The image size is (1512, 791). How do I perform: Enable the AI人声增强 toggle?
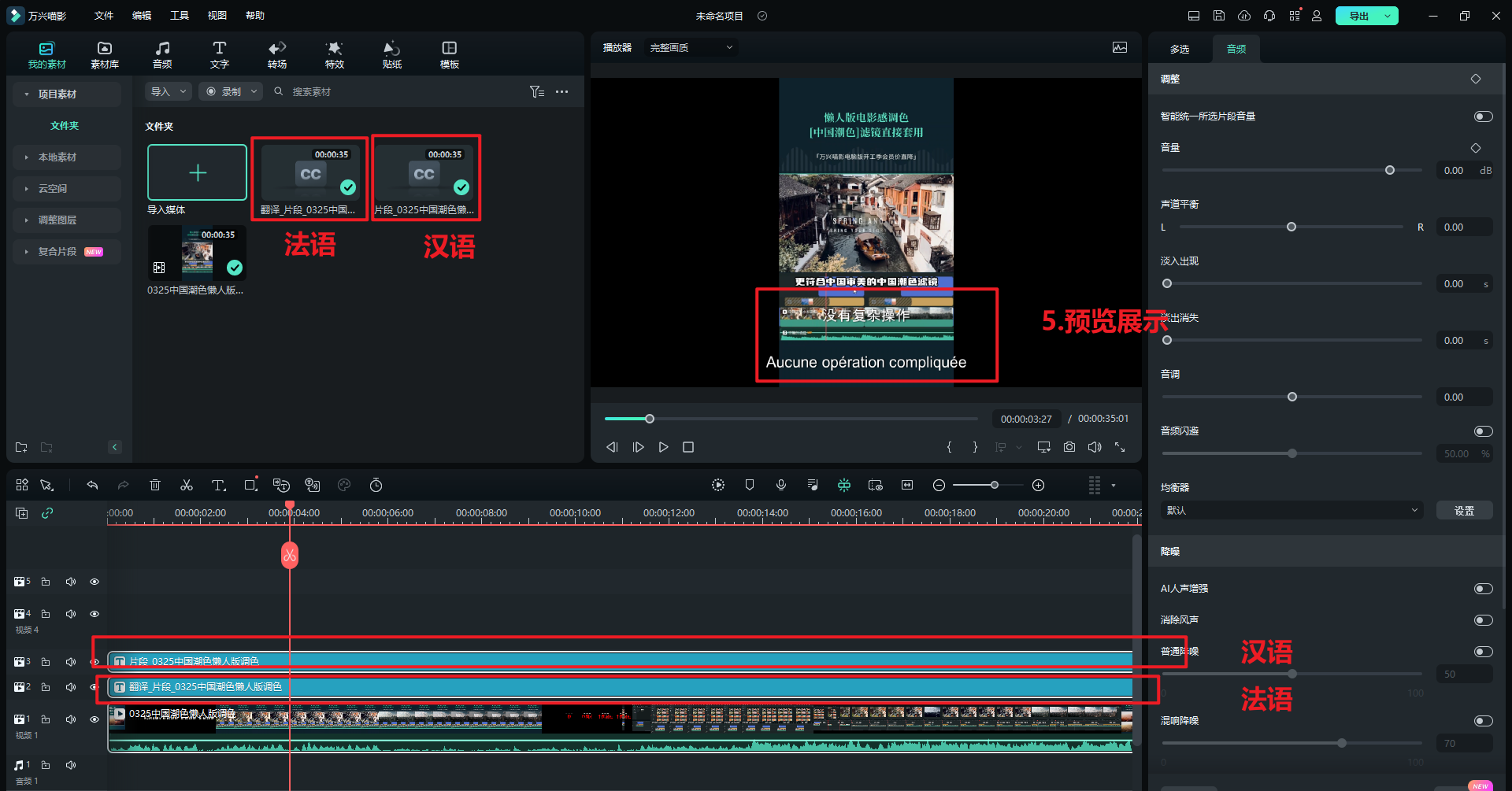point(1483,589)
